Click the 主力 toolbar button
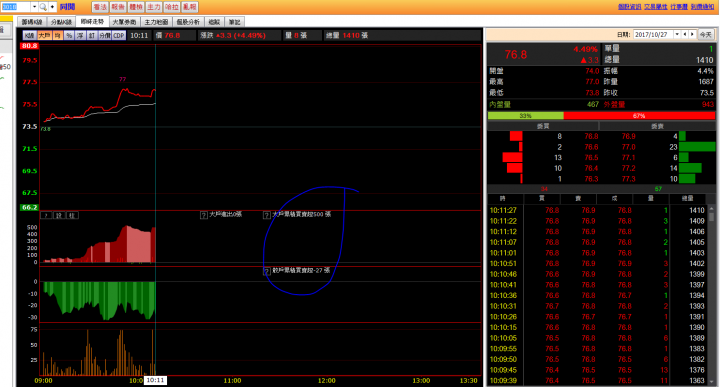 (x=154, y=7)
